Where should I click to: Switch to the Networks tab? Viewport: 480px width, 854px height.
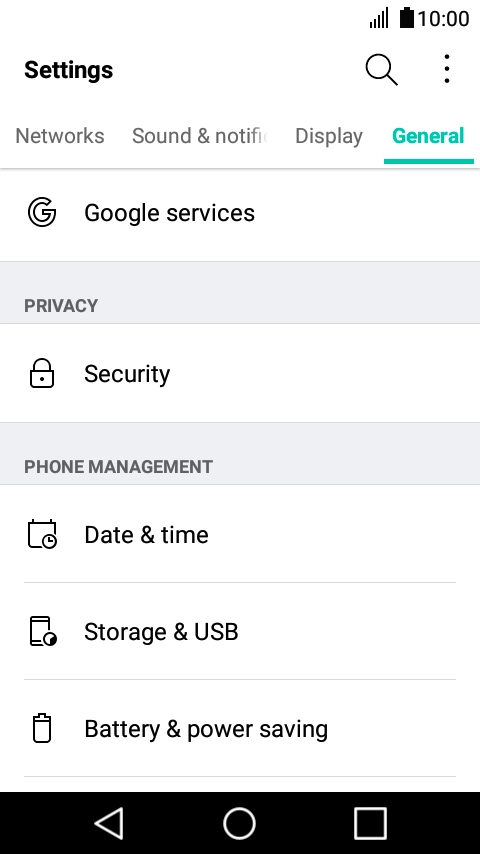pyautogui.click(x=60, y=136)
